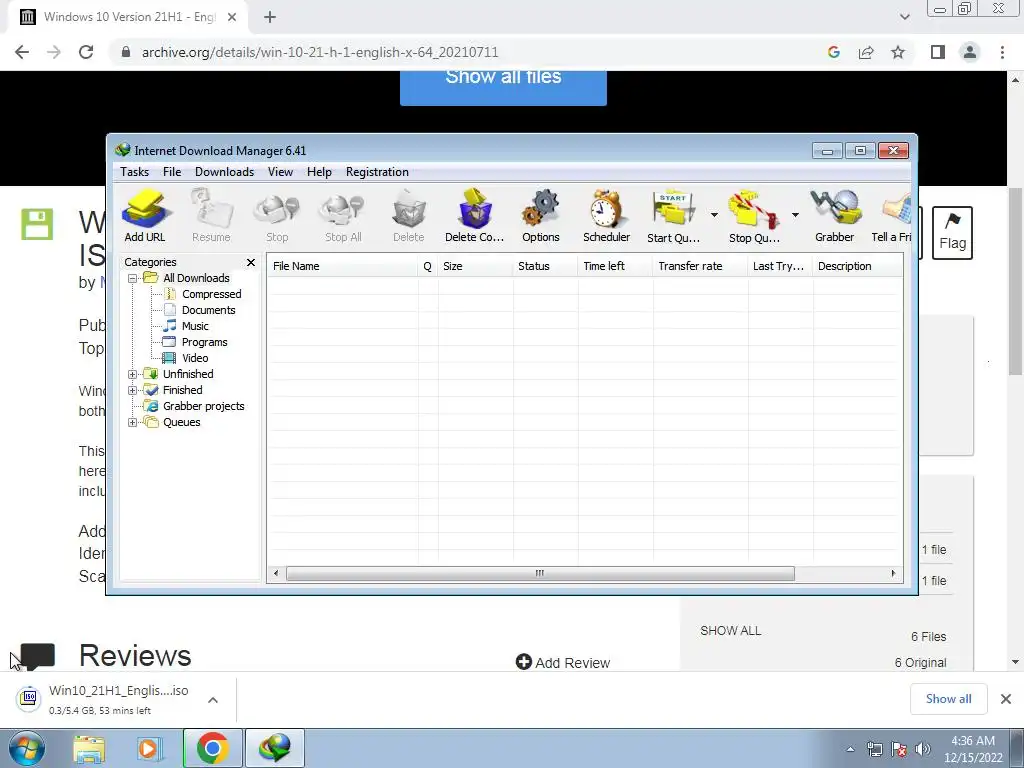1024x768 pixels.
Task: Click the list's right scroll arrow
Action: coord(893,574)
